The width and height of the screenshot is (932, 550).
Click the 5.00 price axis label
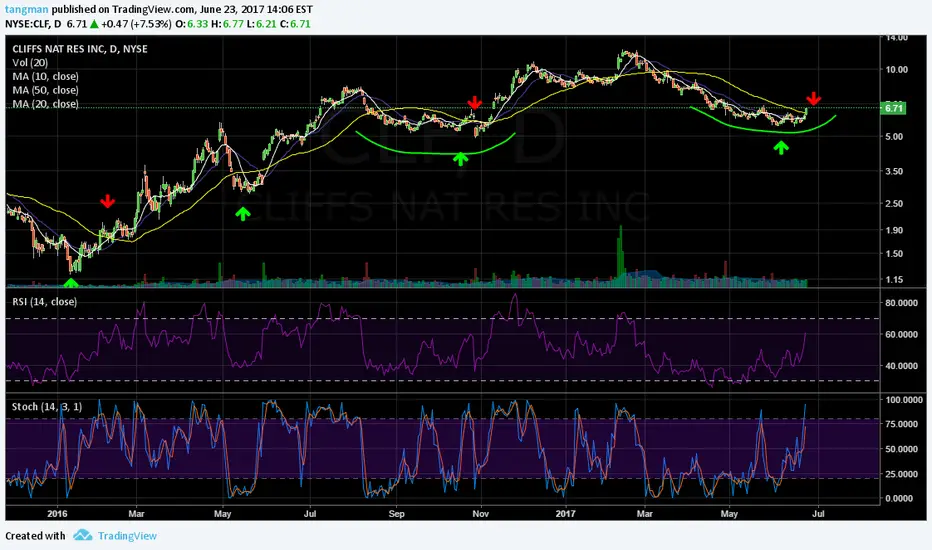click(x=896, y=136)
